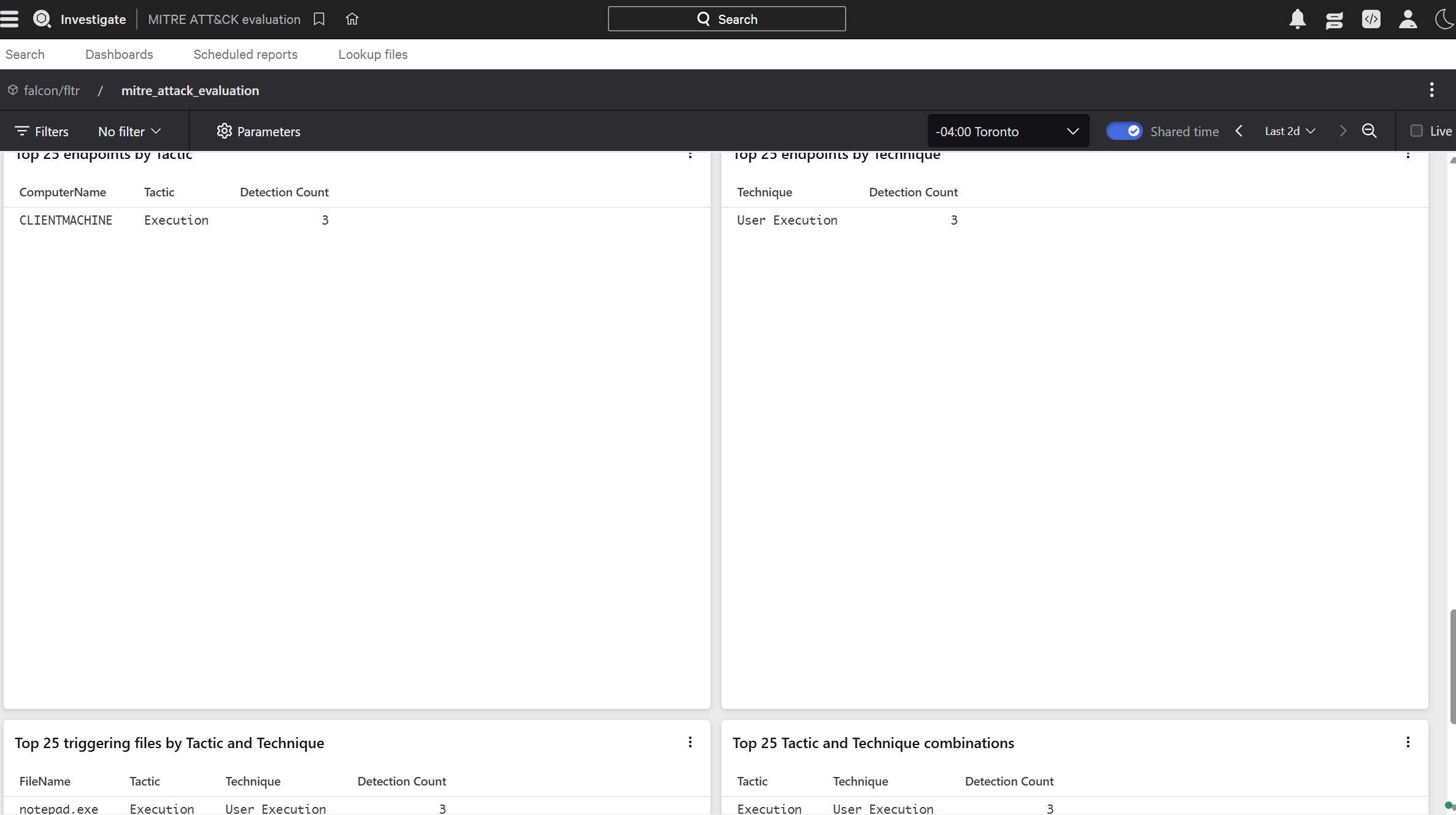Open options for endpoints by Tactic widget

pyautogui.click(x=690, y=154)
